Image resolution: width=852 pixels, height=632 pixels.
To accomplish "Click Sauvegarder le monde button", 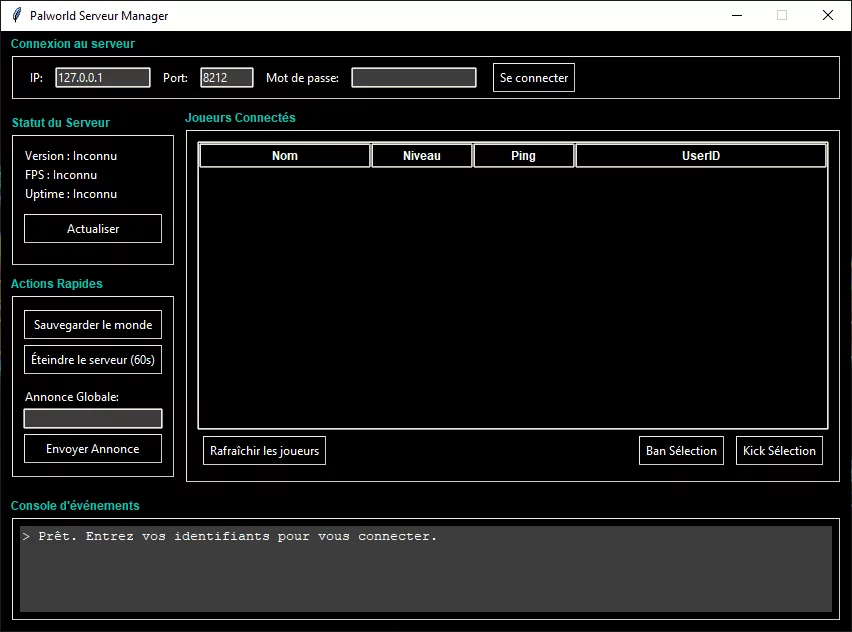I will click(x=93, y=324).
